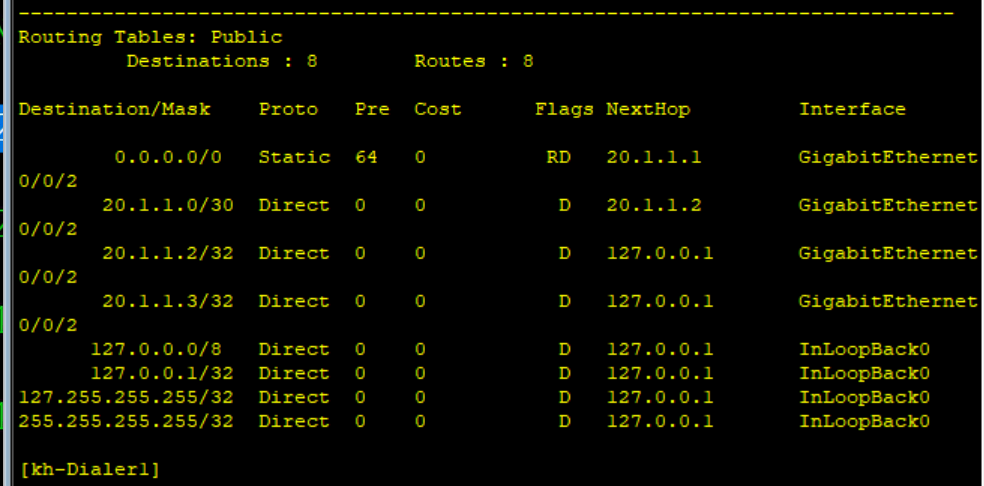984x486 pixels.
Task: Click the RD flag value
Action: point(558,157)
